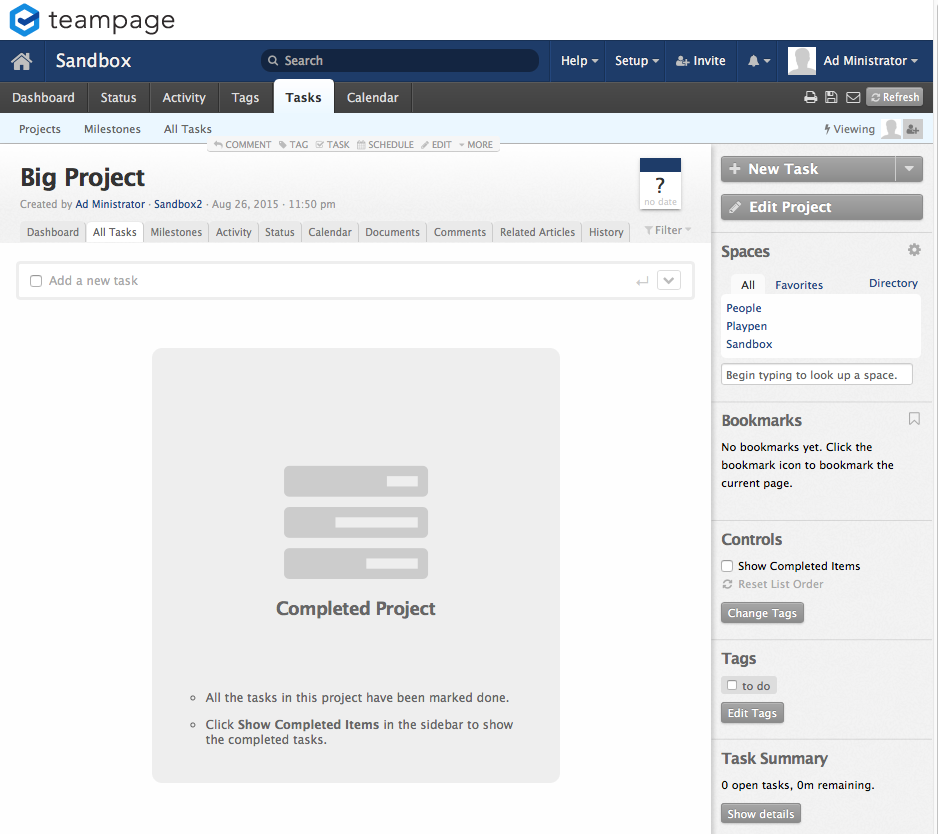Click the home icon in navigation bar
This screenshot has width=938, height=834.
22,61
